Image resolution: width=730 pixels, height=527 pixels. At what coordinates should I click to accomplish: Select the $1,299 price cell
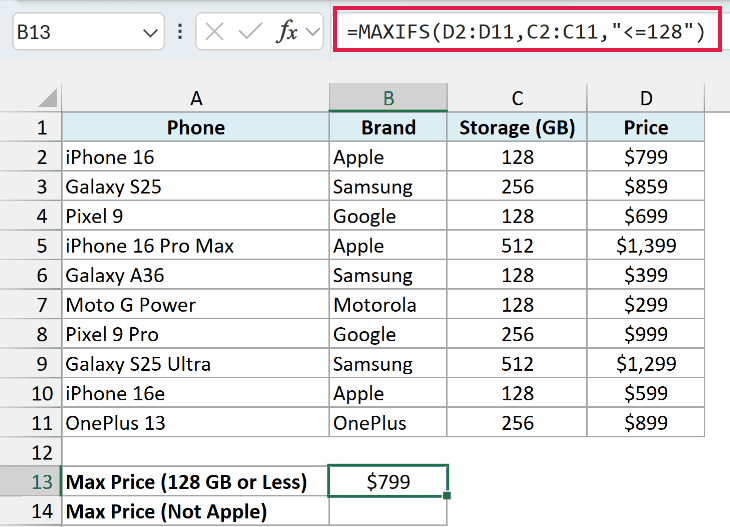pos(646,364)
